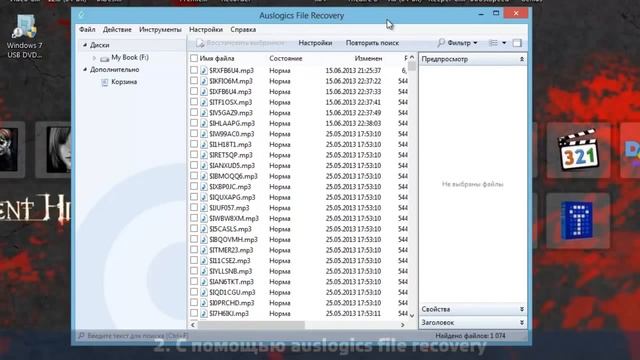Check the box for $RXFB6U4.mp3
This screenshot has height=360, width=640.
pos(194,70)
